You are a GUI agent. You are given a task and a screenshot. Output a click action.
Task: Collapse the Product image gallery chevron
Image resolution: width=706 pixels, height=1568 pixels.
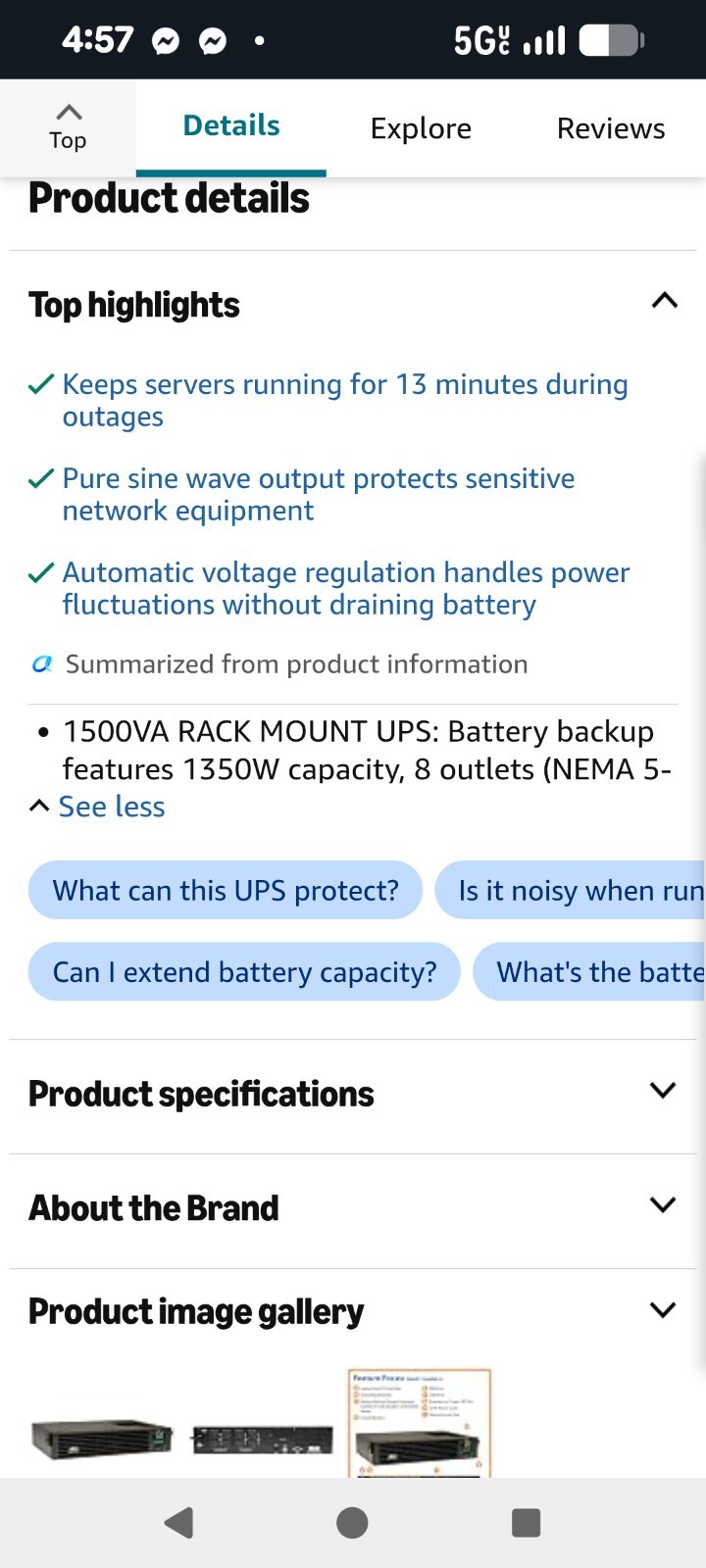point(664,1310)
